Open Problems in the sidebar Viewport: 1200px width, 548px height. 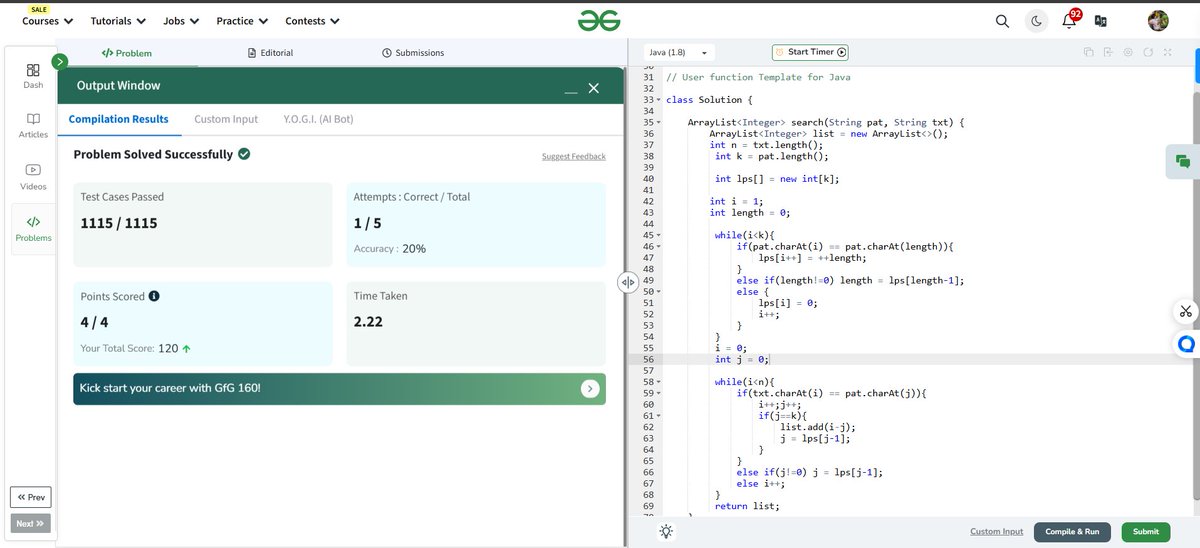pyautogui.click(x=33, y=229)
